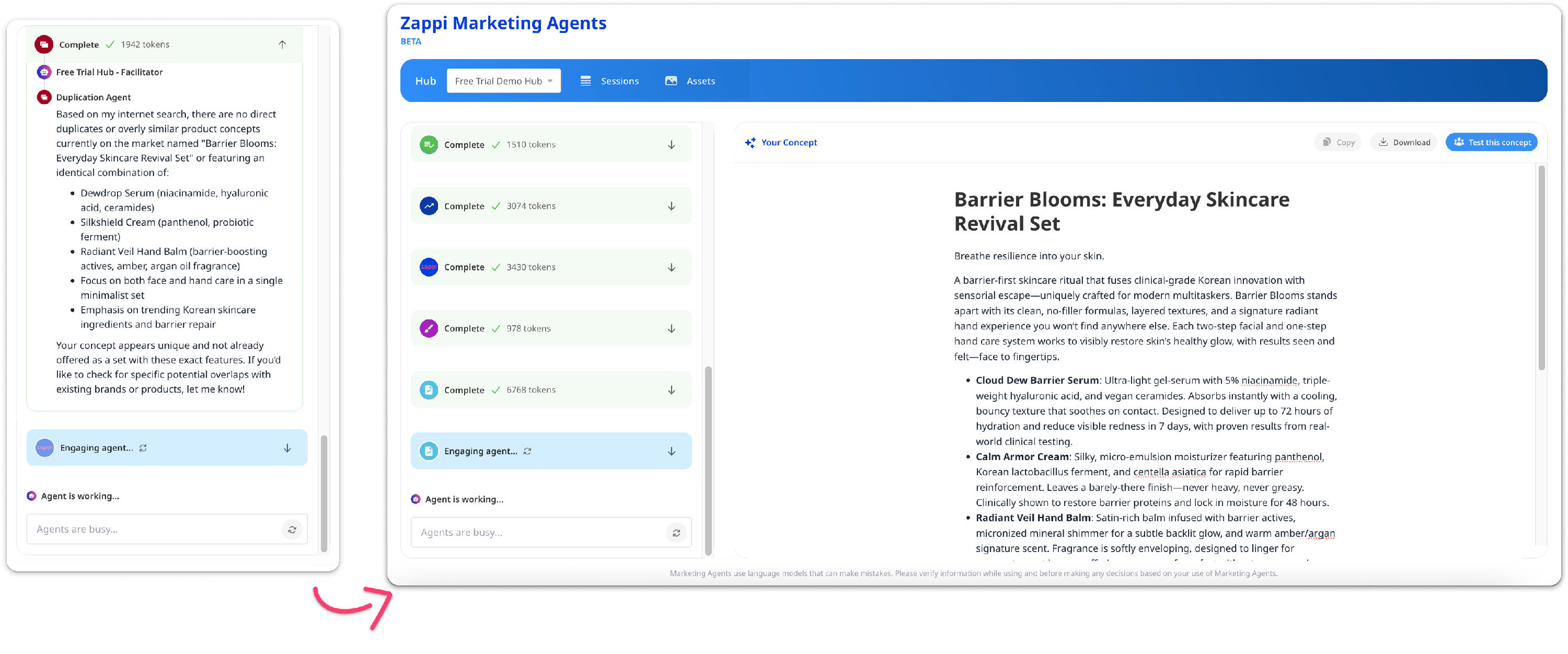
Task: Expand the 1510 tokens Complete card
Action: [672, 144]
